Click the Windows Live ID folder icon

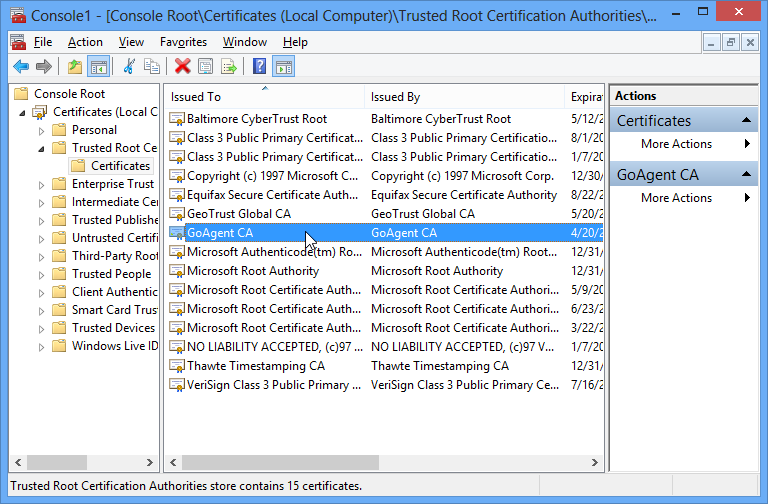point(59,346)
